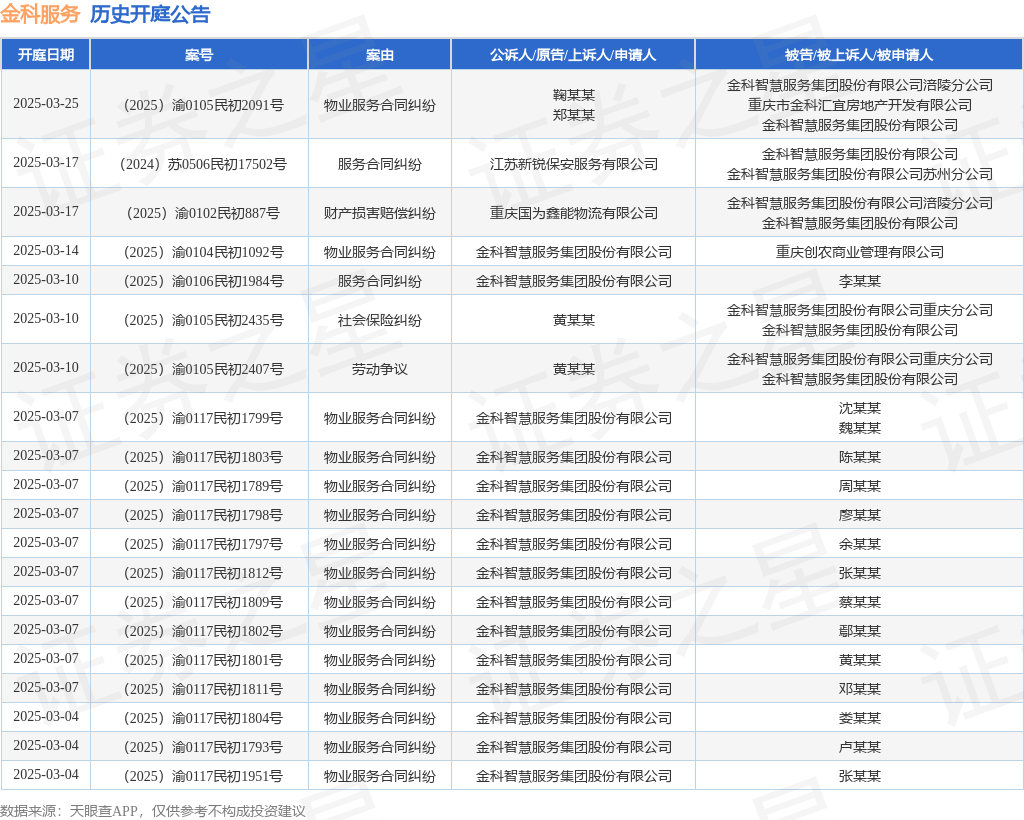Image resolution: width=1024 pixels, height=820 pixels.
Task: Click the 数据来源 天眼查APP footer note
Action: [x=153, y=810]
